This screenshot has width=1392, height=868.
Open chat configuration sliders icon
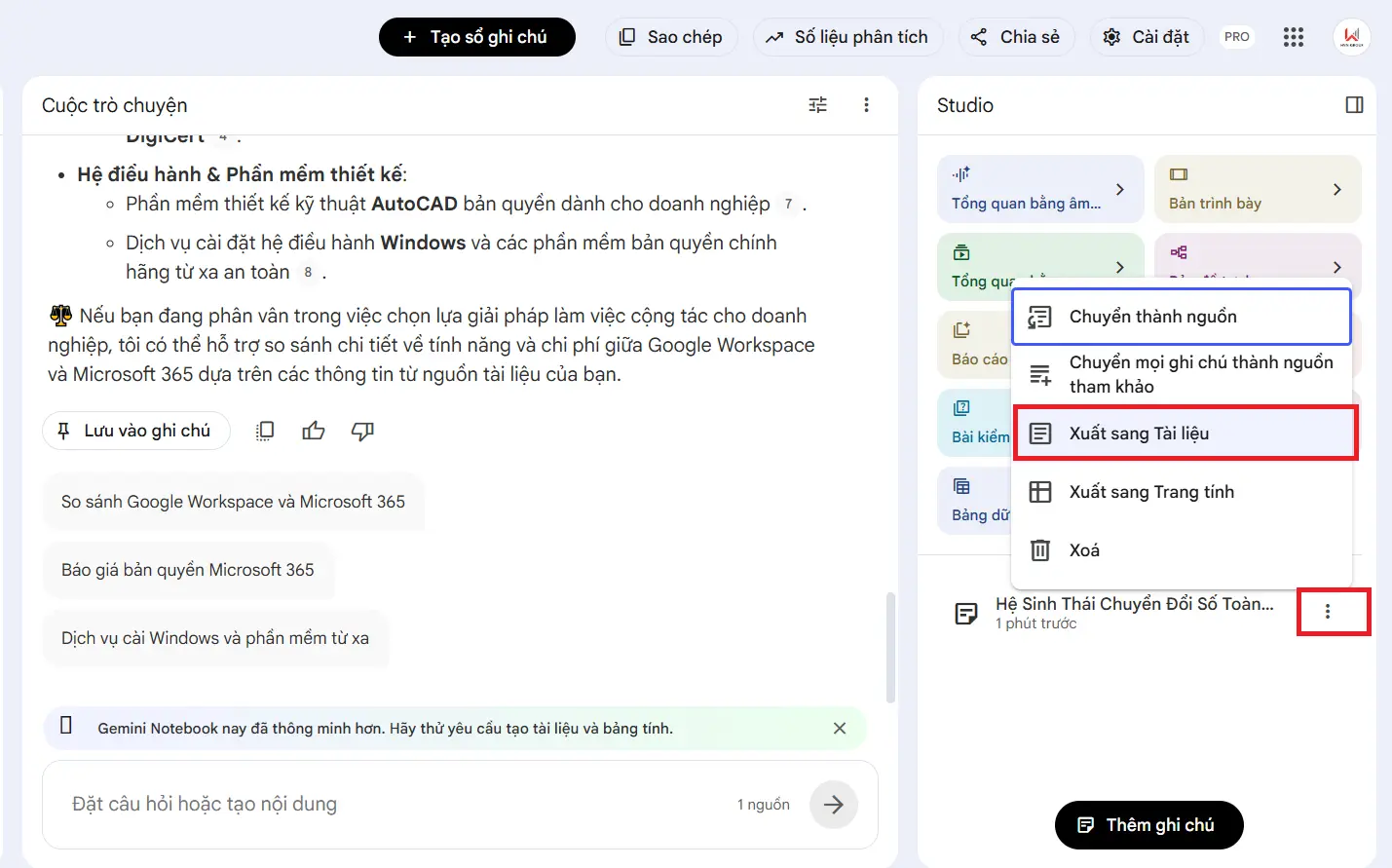click(x=818, y=105)
